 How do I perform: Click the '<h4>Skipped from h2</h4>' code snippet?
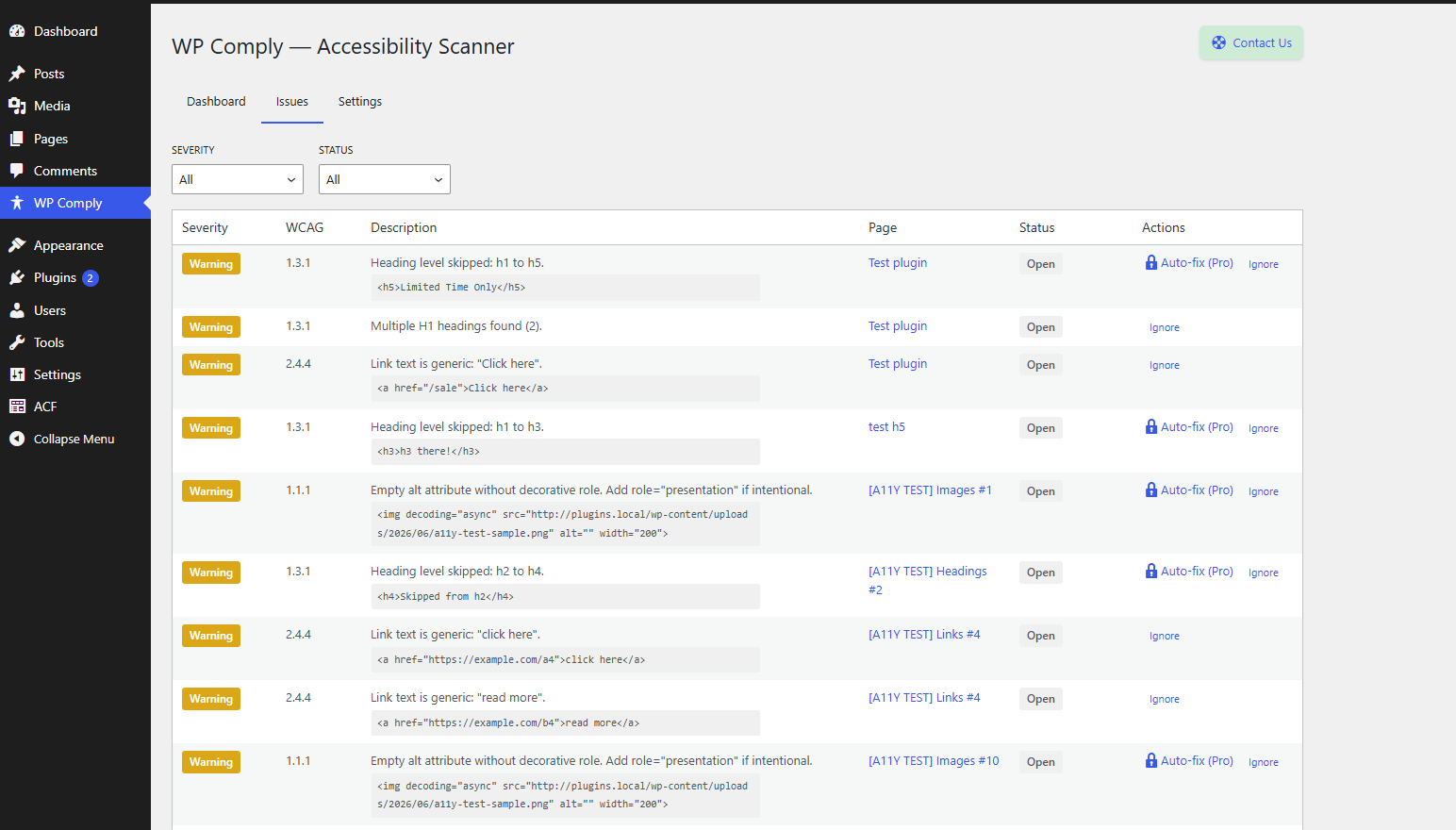[565, 597]
